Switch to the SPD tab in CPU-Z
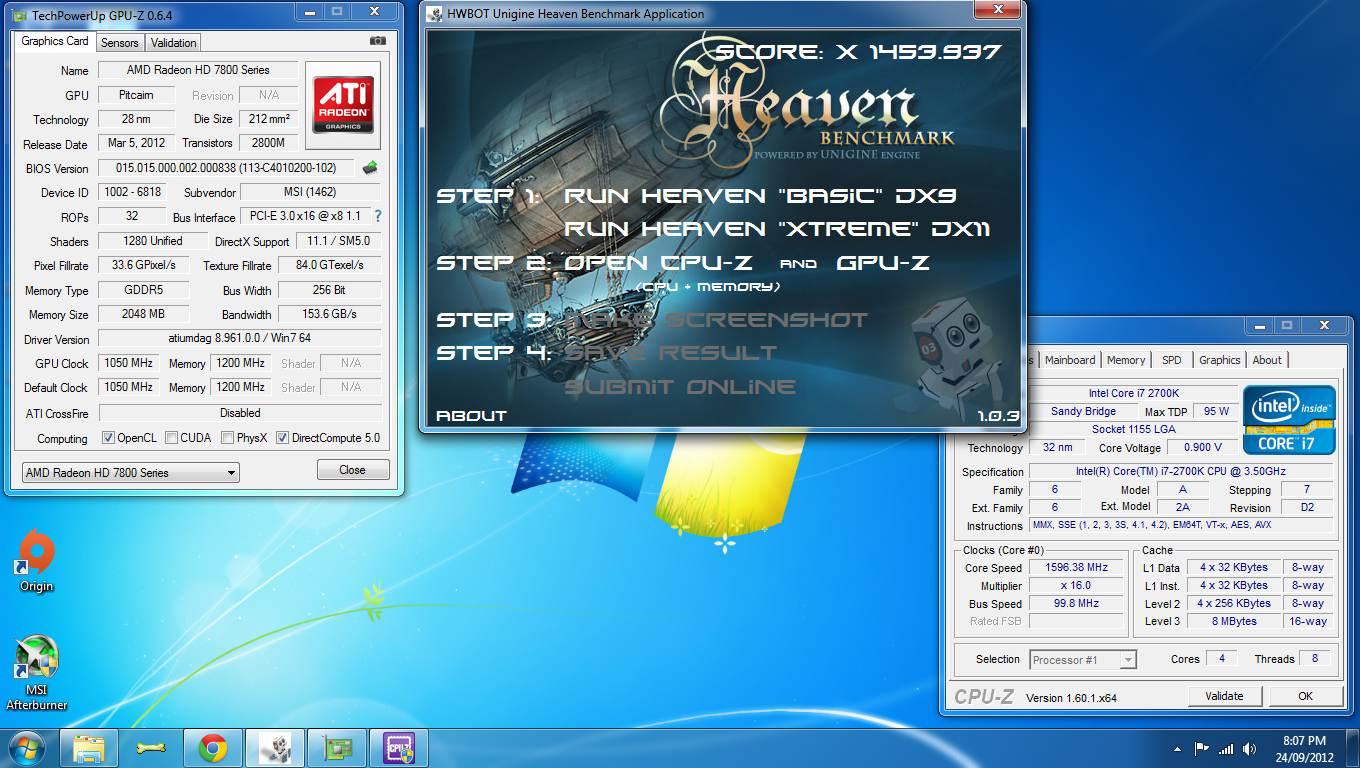This screenshot has height=768, width=1360. point(1172,360)
